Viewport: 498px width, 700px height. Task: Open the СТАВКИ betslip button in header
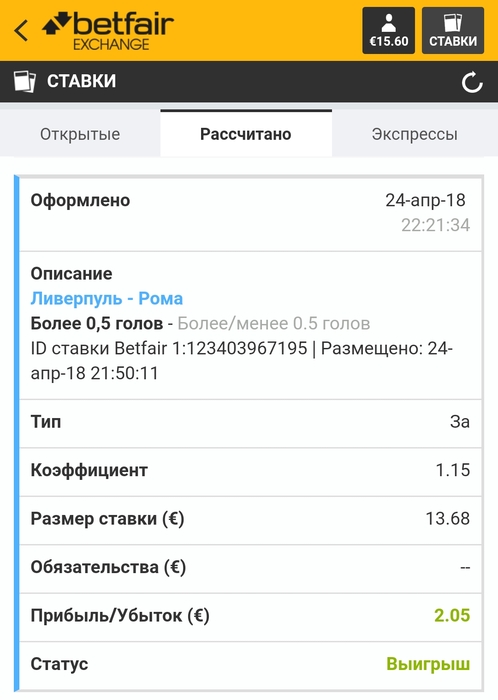pos(453,30)
